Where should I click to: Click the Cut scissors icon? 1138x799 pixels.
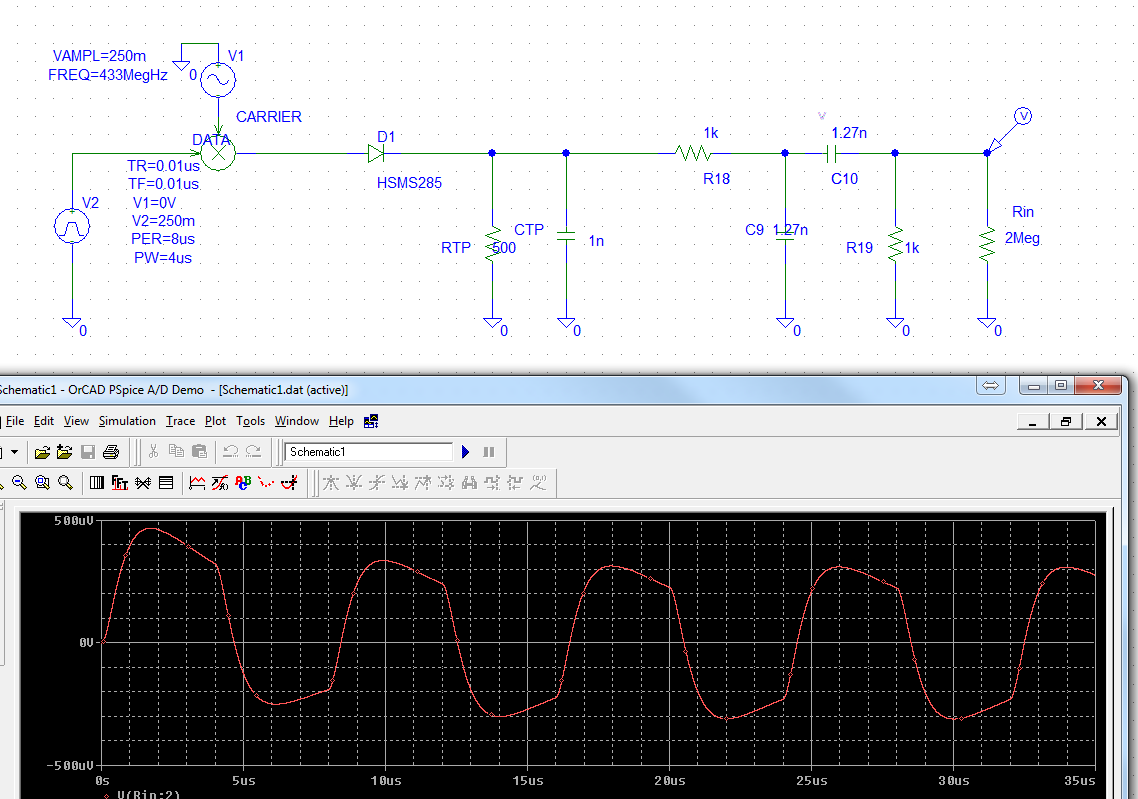click(153, 451)
